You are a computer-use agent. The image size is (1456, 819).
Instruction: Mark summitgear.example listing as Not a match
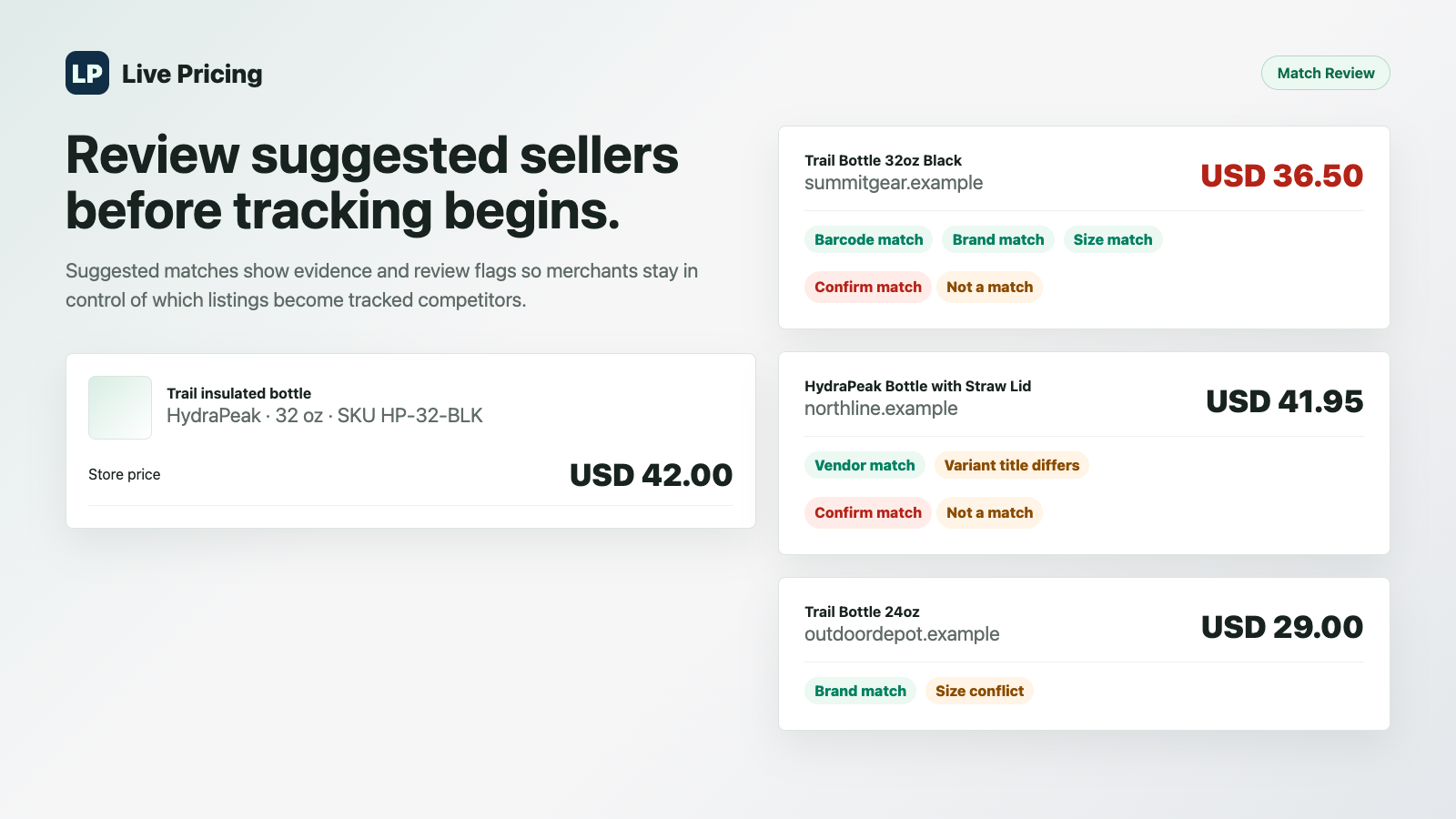pos(989,287)
